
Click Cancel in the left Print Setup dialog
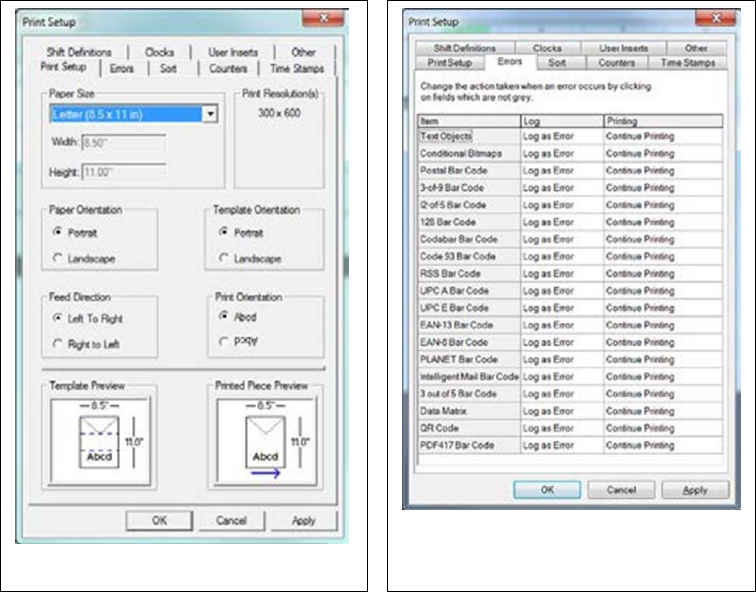click(231, 521)
